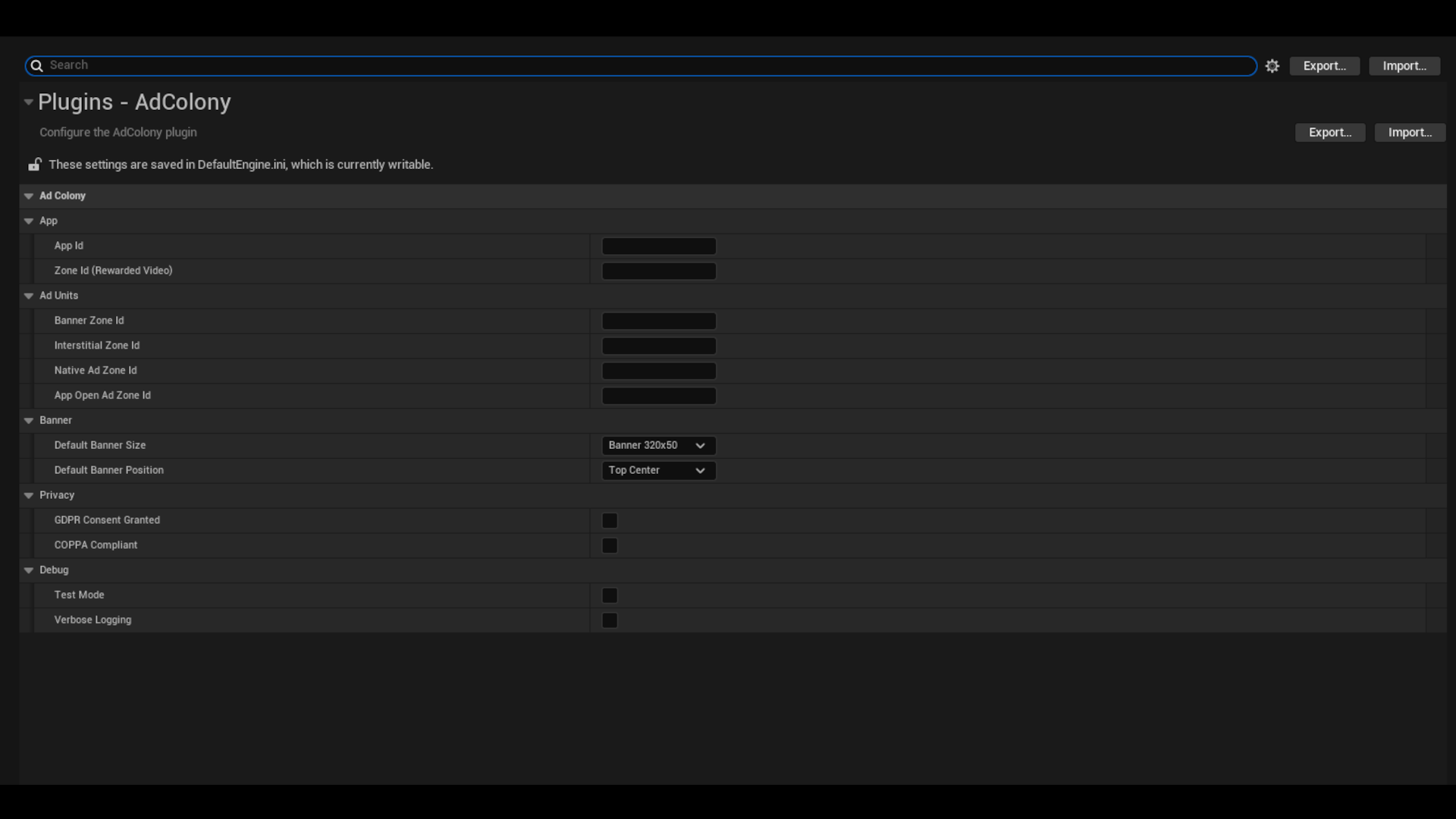Image resolution: width=1456 pixels, height=819 pixels.
Task: Toggle COPPA Compliant checkbox
Action: 610,545
